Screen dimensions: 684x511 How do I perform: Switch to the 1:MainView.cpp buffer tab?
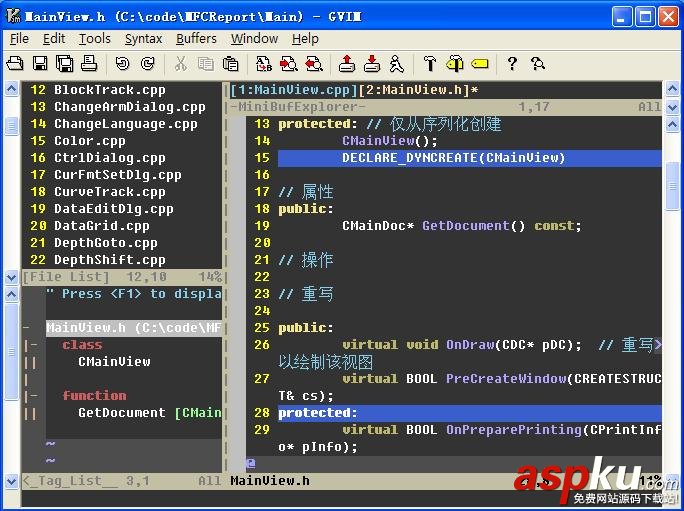point(294,90)
